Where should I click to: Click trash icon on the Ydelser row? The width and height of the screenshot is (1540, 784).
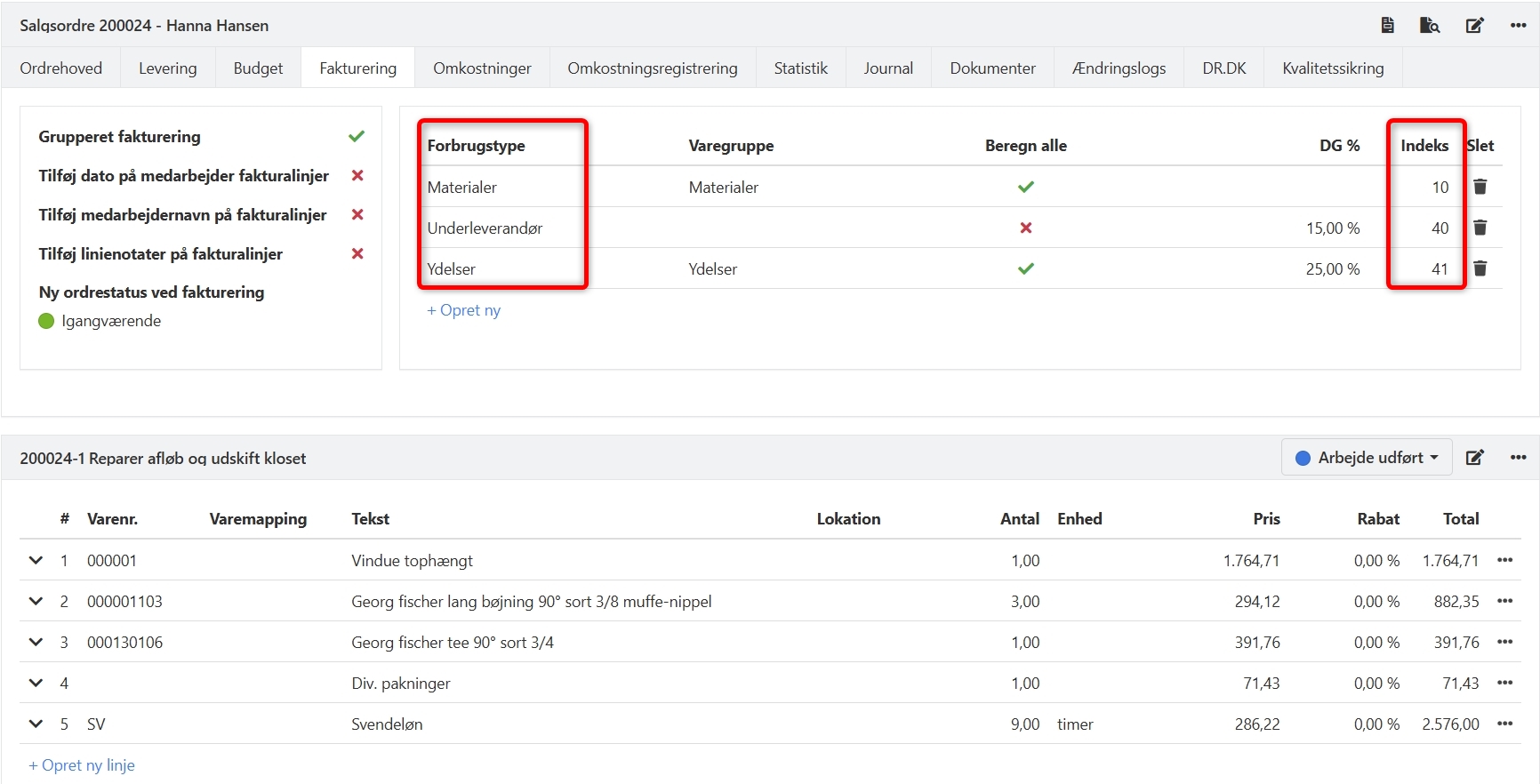pyautogui.click(x=1480, y=268)
